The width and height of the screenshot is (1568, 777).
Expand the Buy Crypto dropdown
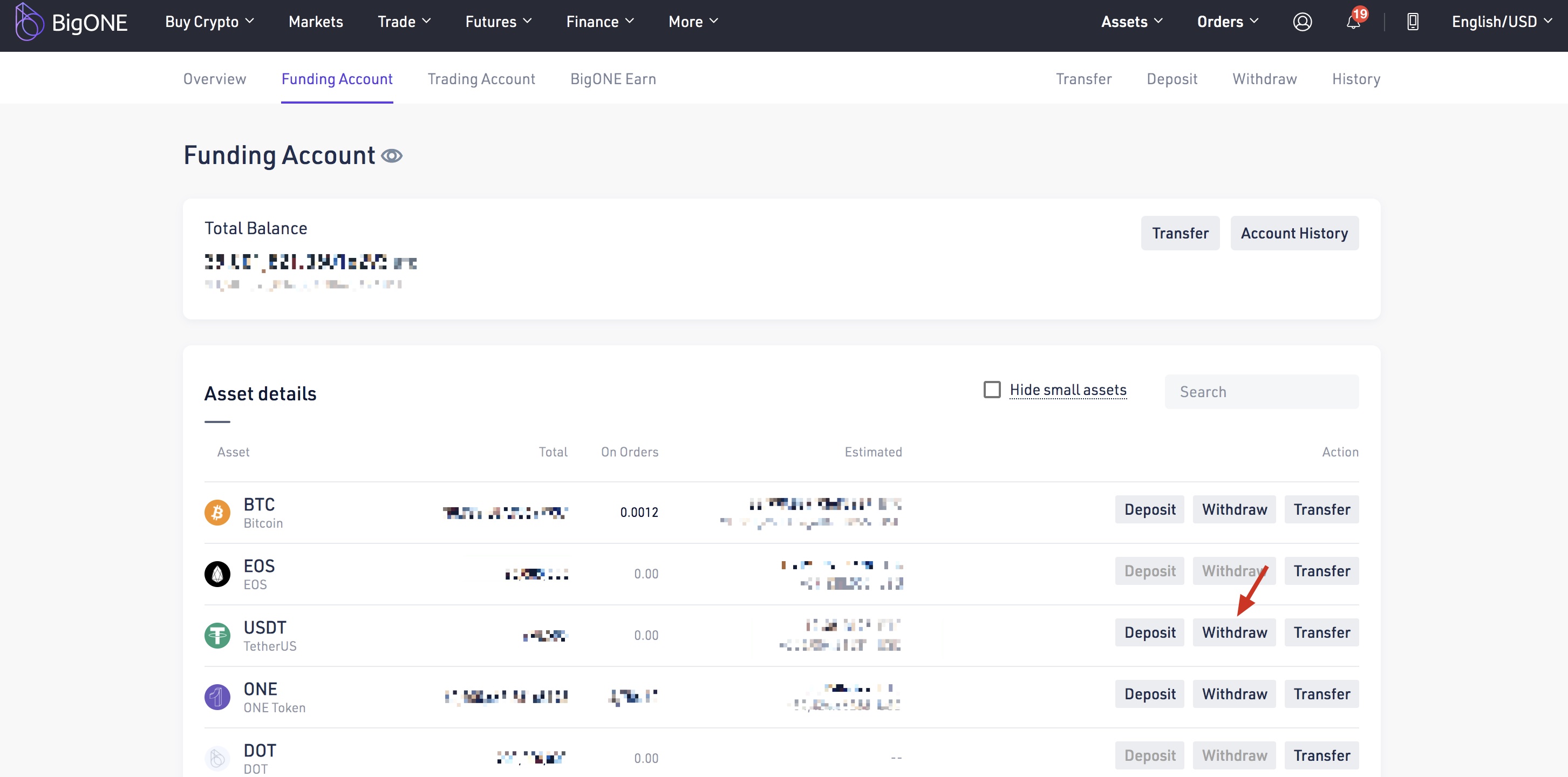(x=209, y=22)
